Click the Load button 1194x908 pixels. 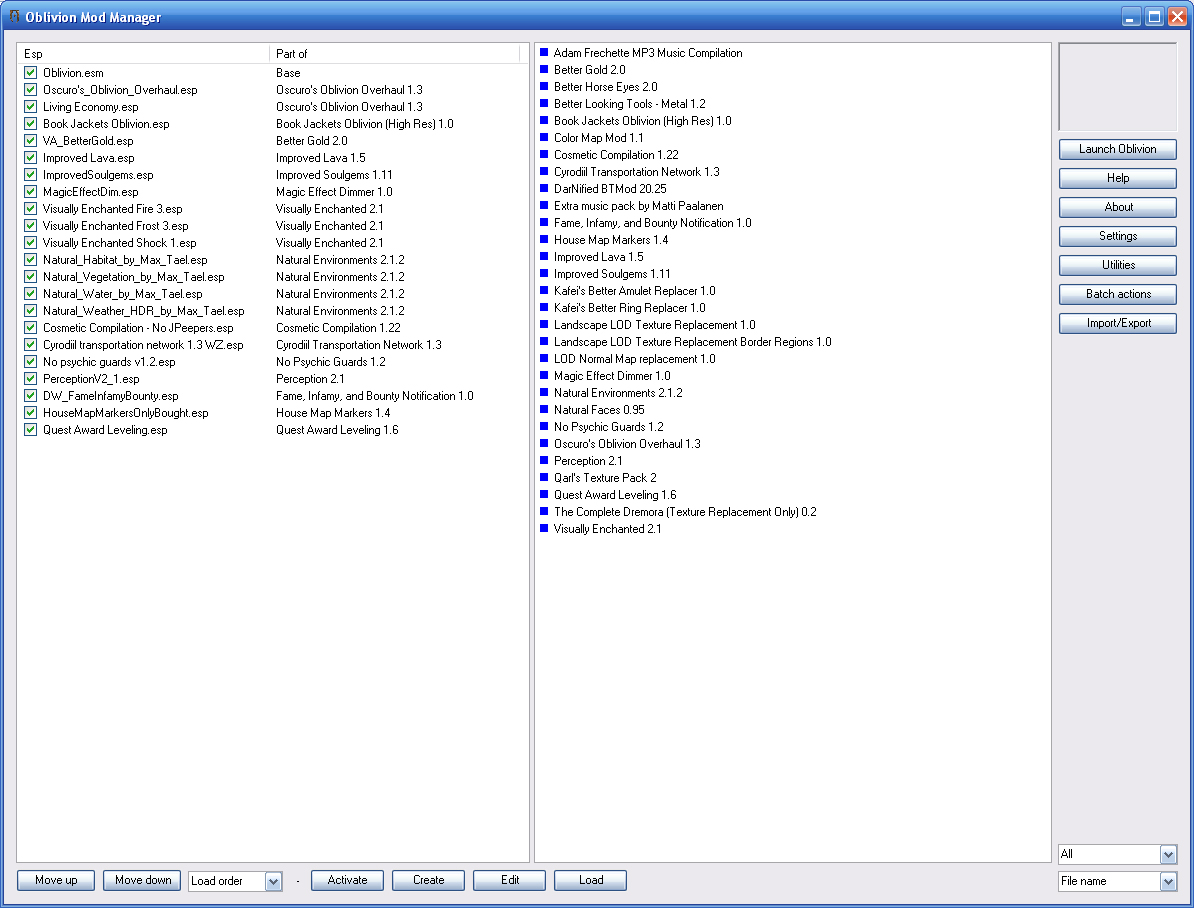[591, 881]
